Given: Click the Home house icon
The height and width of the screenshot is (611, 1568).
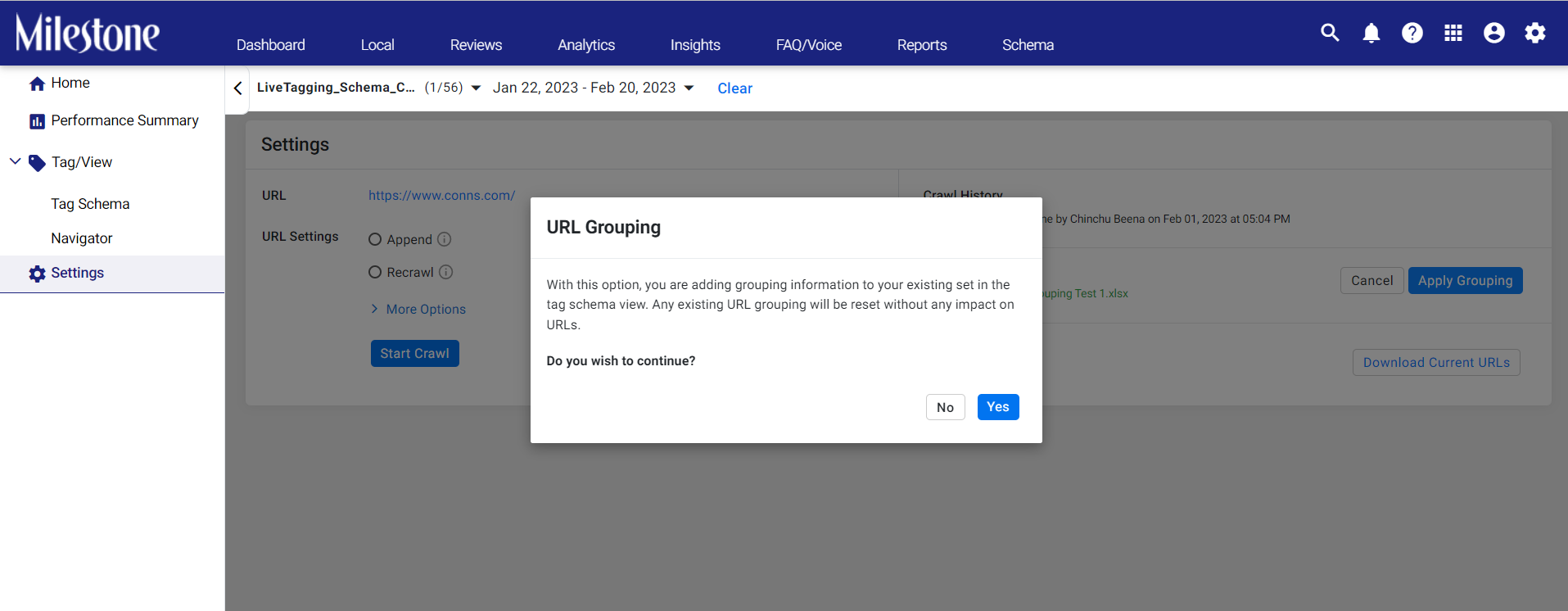Looking at the screenshot, I should (x=37, y=84).
